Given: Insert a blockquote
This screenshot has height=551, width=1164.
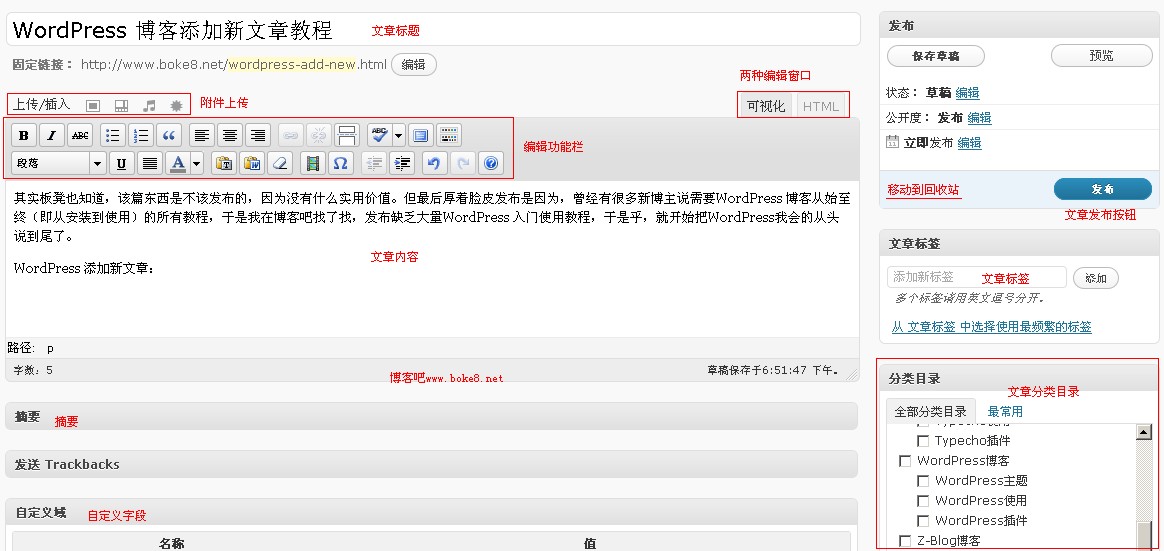Looking at the screenshot, I should coord(169,136).
